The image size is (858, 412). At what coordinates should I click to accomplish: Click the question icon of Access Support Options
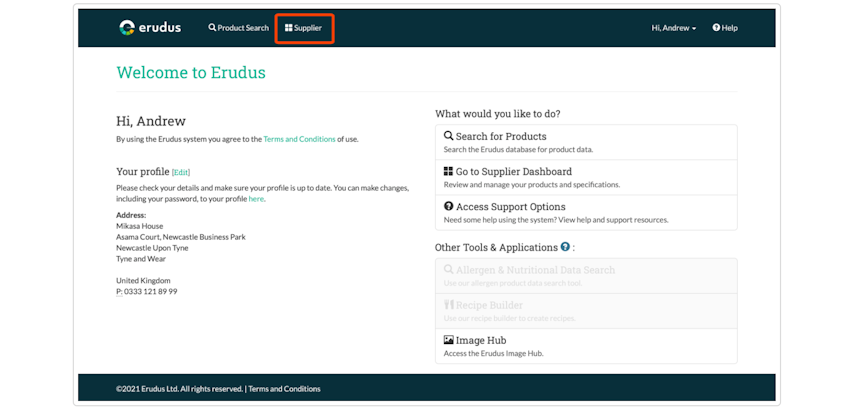[x=448, y=206]
